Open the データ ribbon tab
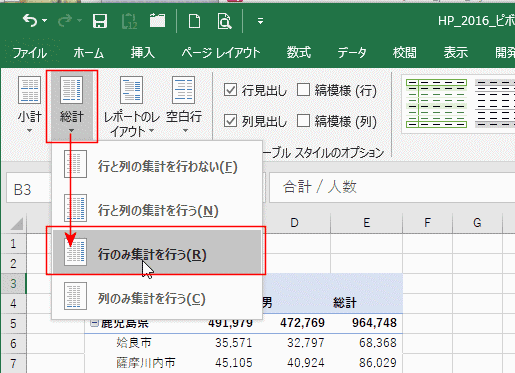The height and width of the screenshot is (373, 515). (x=352, y=53)
